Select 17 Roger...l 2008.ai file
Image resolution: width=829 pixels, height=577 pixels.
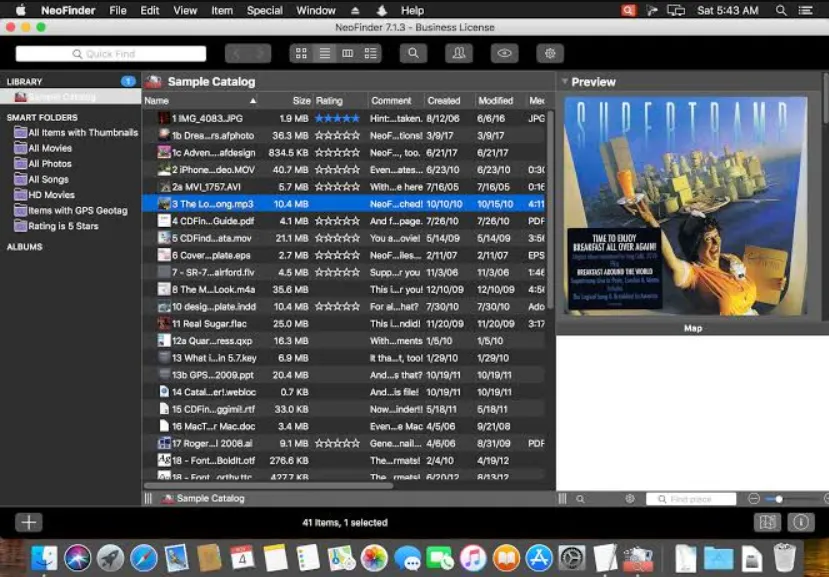[x=344, y=443]
